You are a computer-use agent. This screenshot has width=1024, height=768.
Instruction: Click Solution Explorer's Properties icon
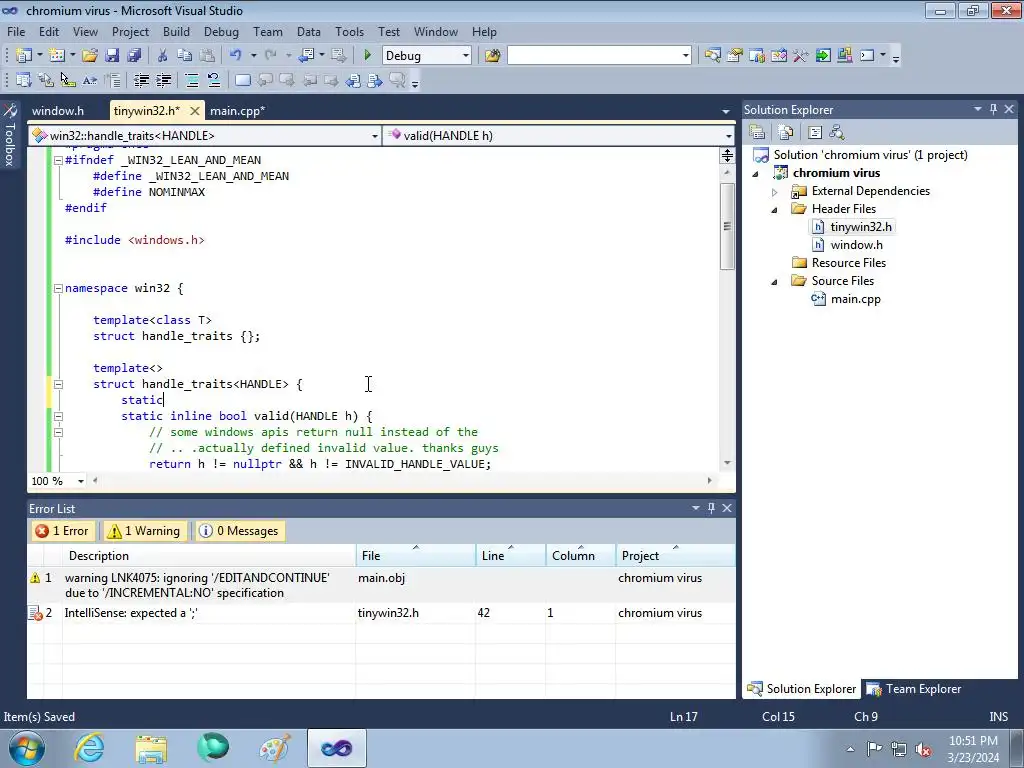(757, 133)
